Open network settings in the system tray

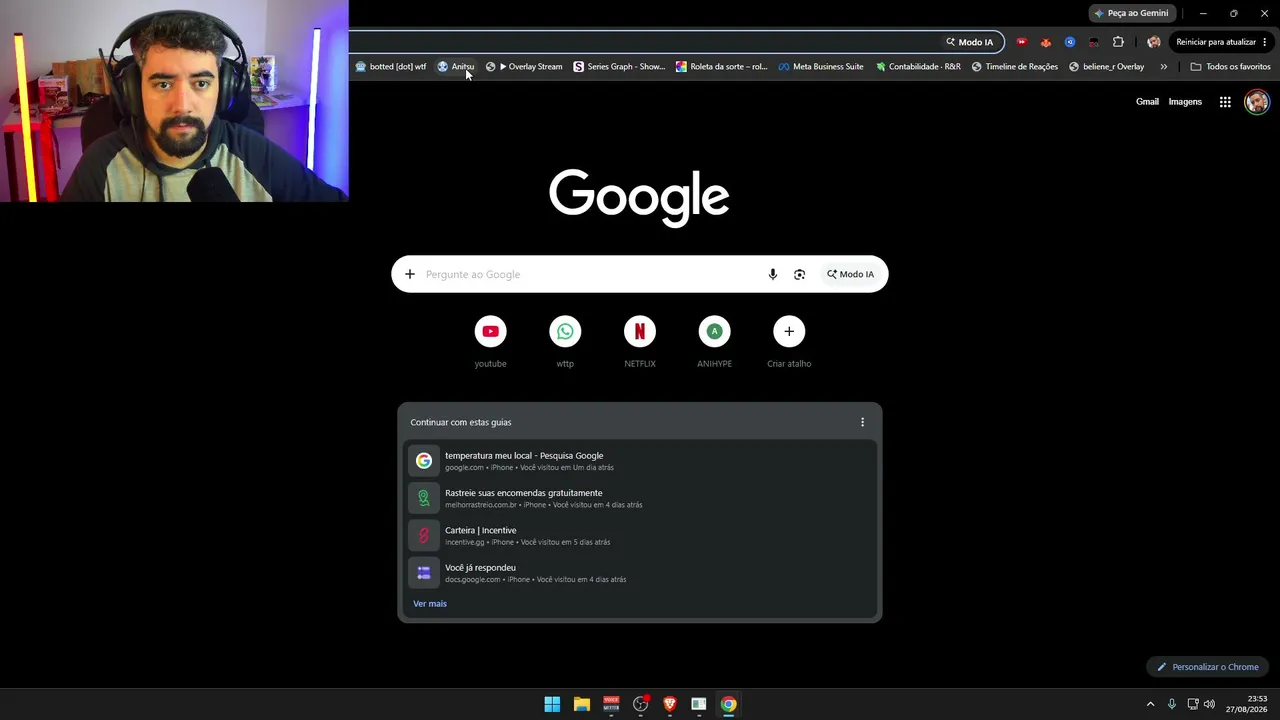tap(1192, 704)
